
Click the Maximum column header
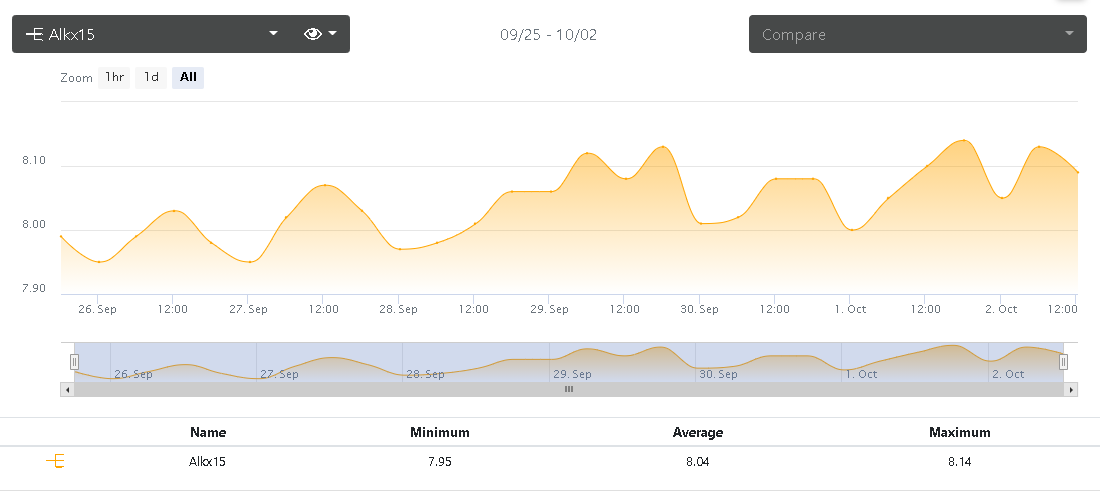960,432
